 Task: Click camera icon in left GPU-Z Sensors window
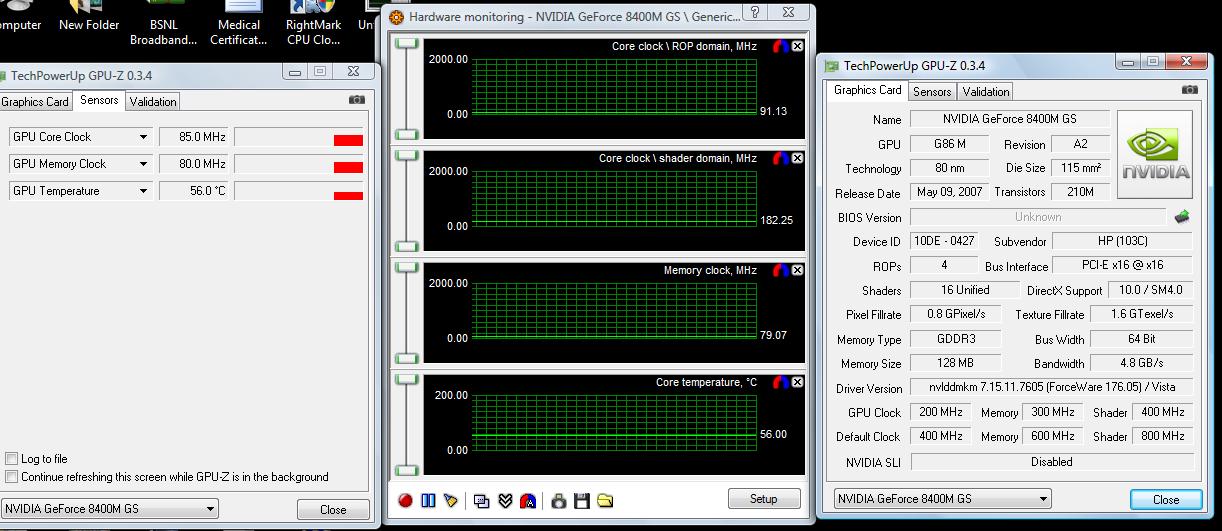[x=357, y=100]
